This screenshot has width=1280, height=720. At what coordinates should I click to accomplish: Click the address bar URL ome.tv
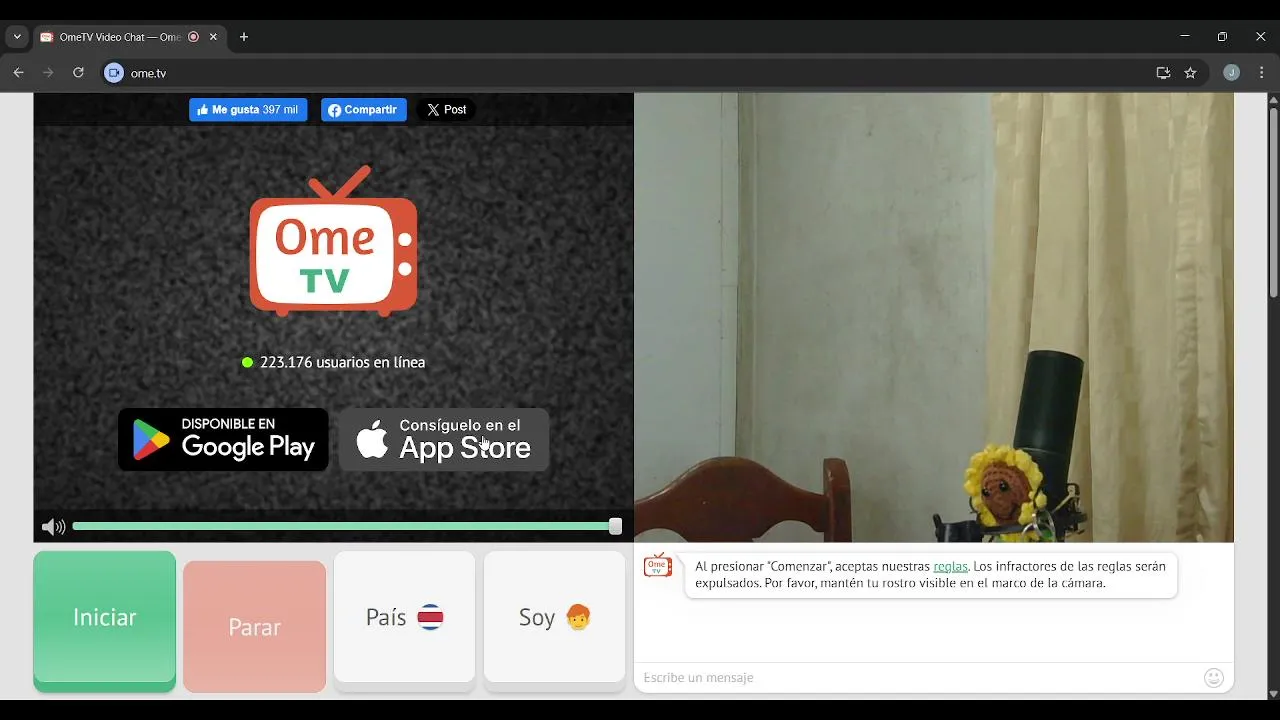(148, 73)
